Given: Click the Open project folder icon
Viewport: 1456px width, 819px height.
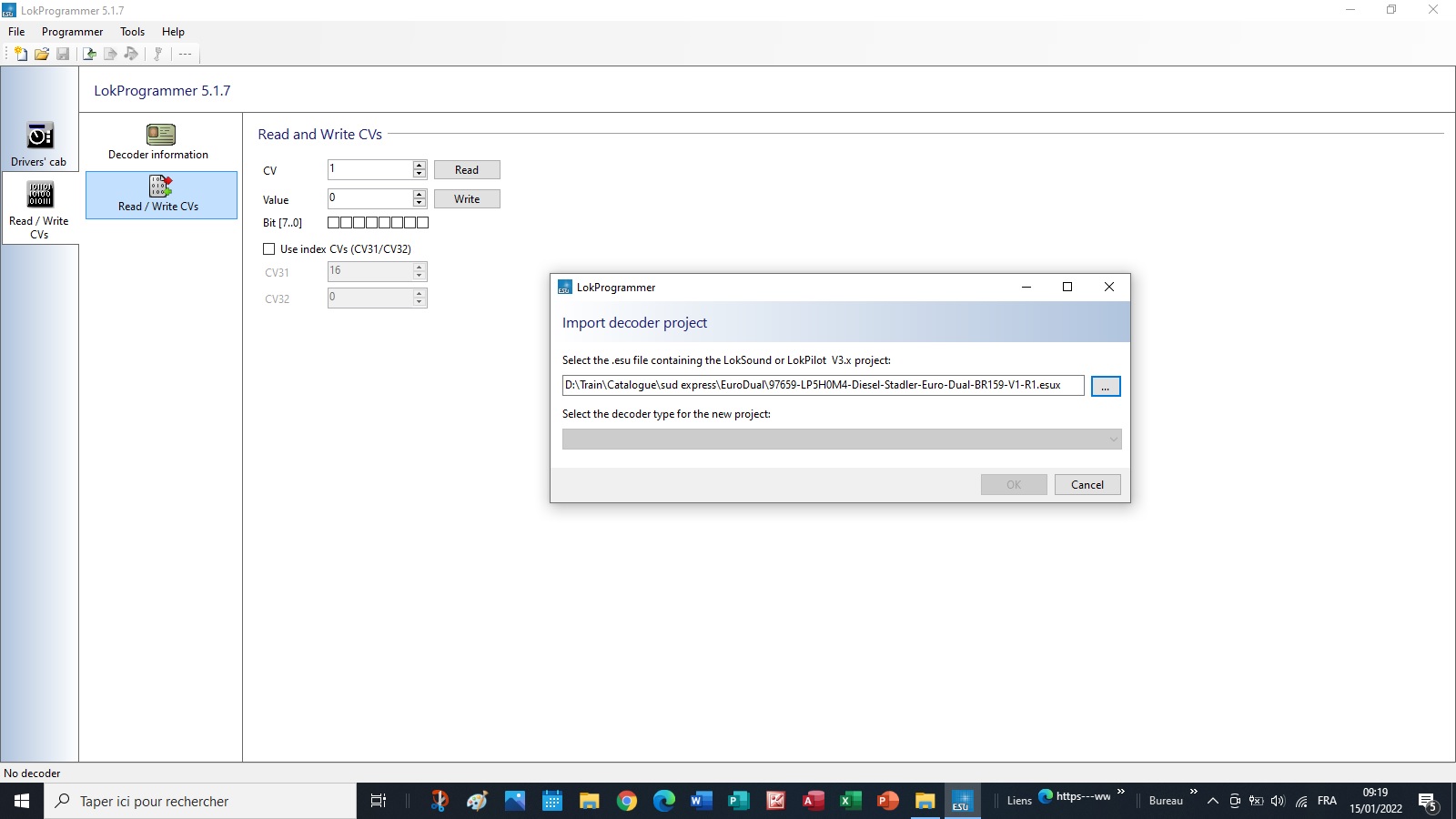Looking at the screenshot, I should pos(42,54).
